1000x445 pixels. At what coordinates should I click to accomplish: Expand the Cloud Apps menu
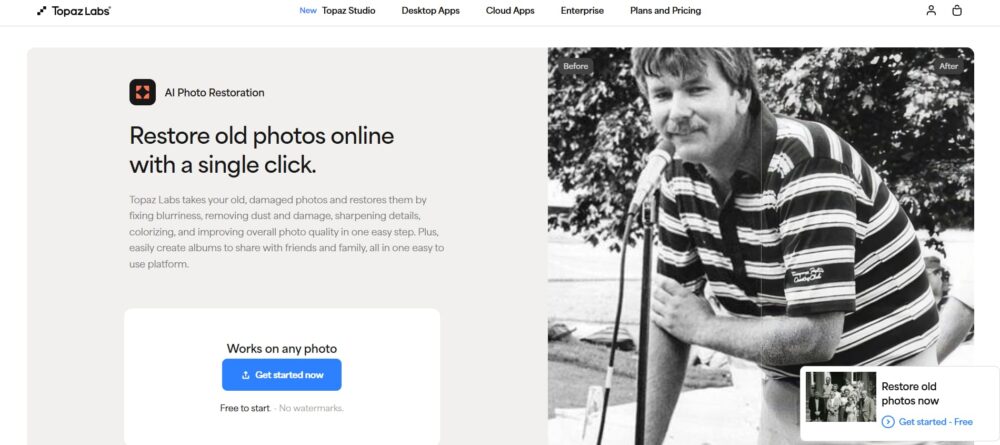pyautogui.click(x=510, y=11)
